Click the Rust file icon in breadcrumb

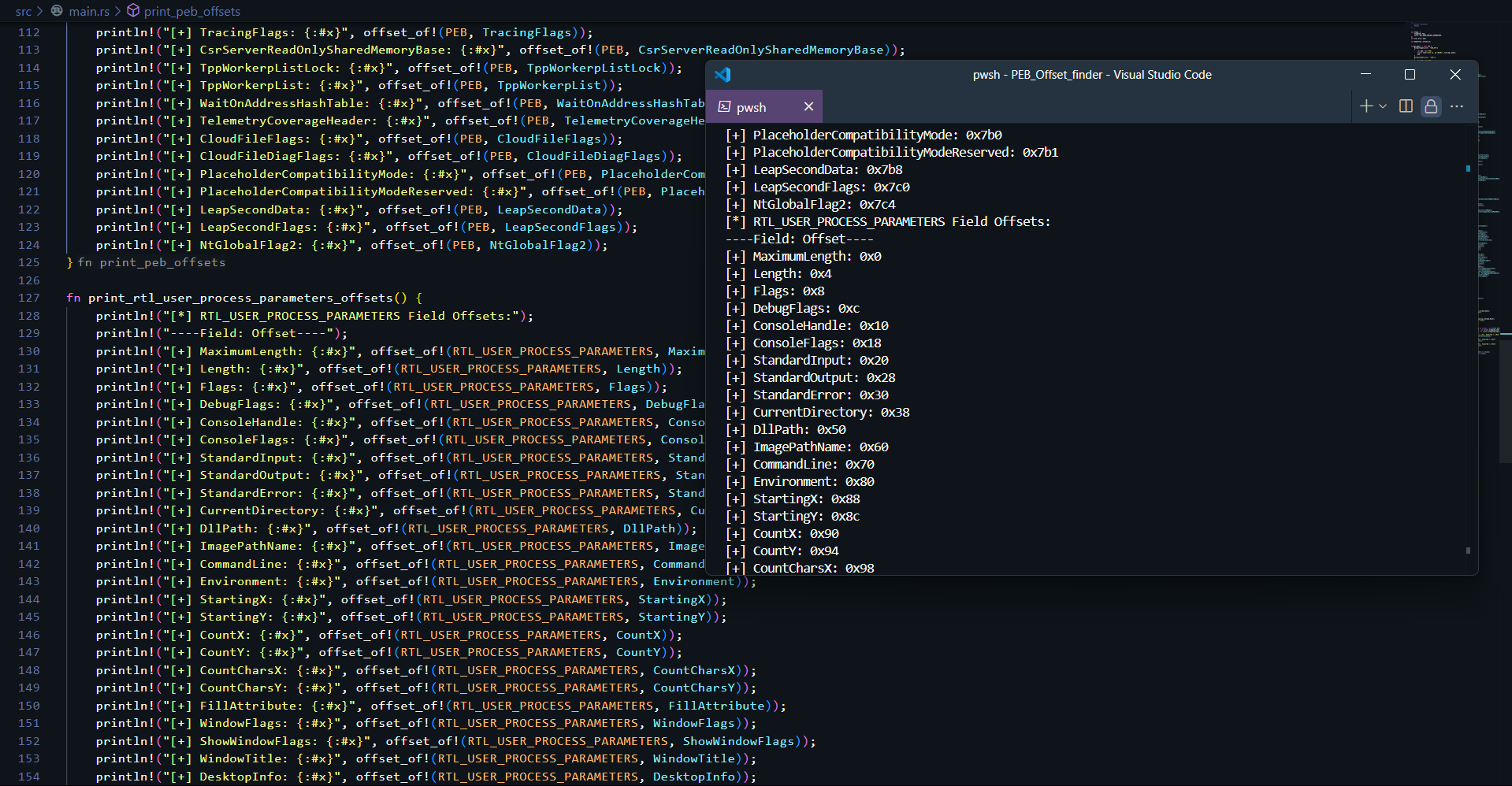click(x=57, y=11)
